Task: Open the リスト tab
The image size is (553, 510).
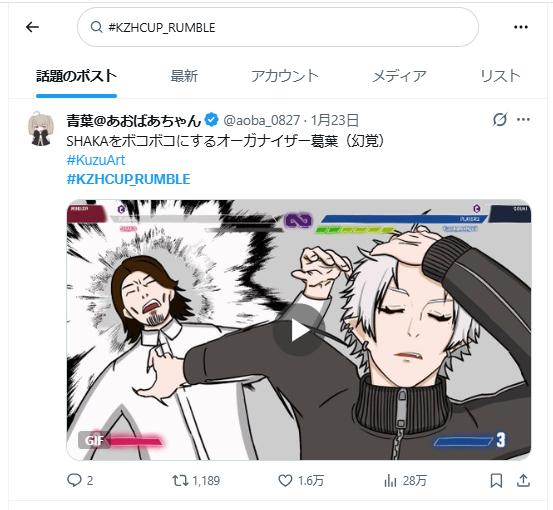Action: point(500,76)
